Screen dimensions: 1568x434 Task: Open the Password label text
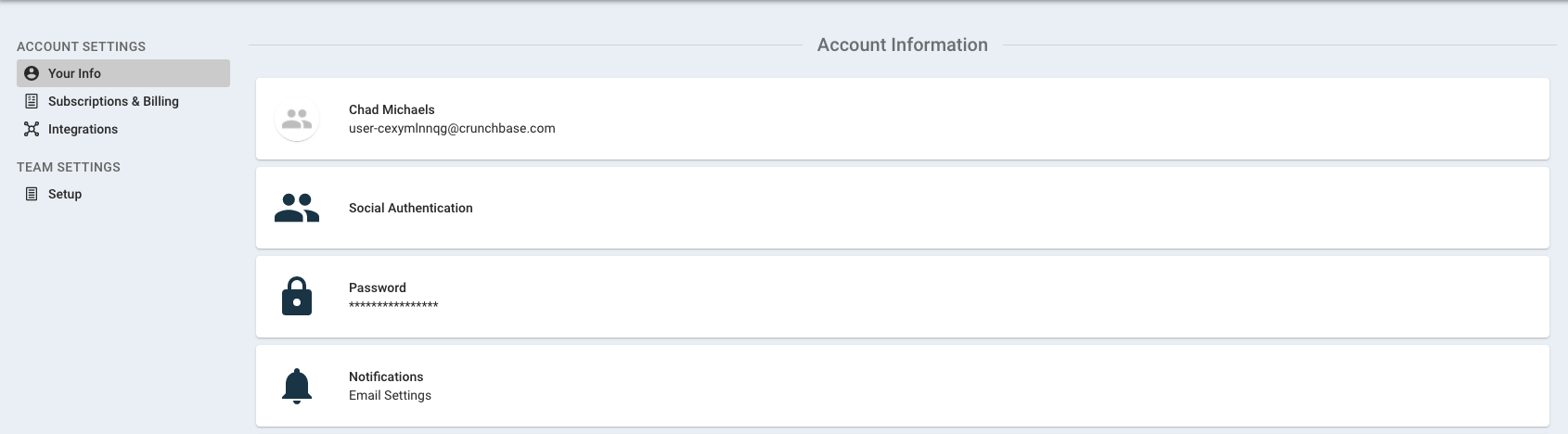click(378, 287)
